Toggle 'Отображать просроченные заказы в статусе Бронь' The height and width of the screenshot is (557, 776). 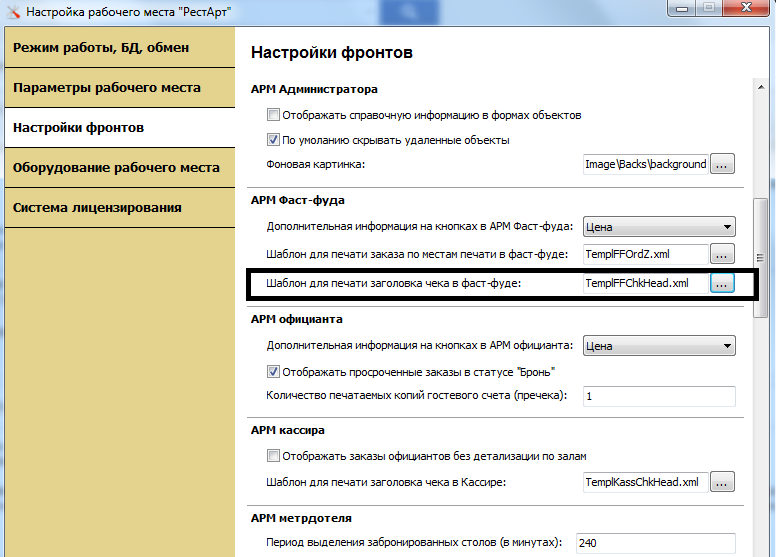pyautogui.click(x=273, y=371)
